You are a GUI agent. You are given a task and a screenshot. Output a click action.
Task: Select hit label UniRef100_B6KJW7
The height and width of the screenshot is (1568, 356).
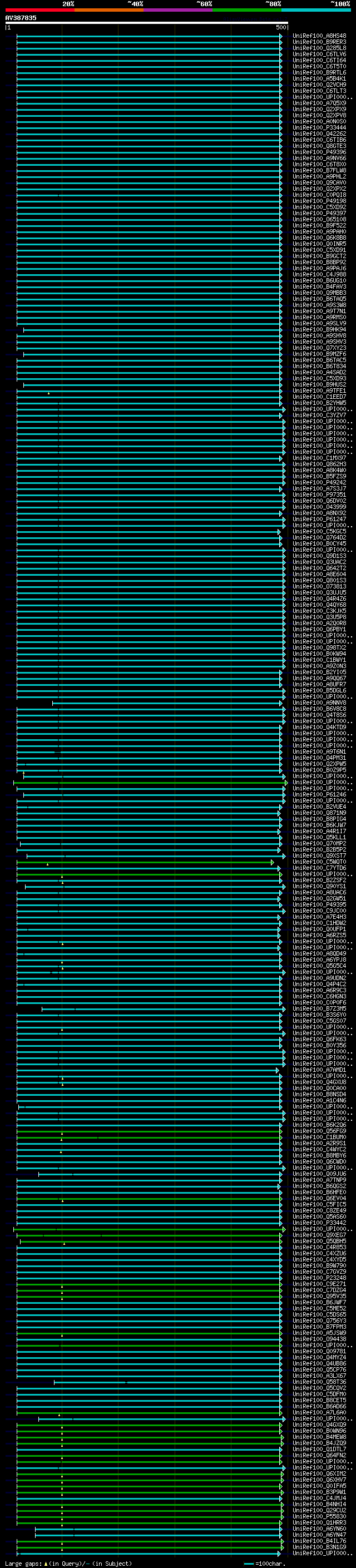[x=319, y=825]
